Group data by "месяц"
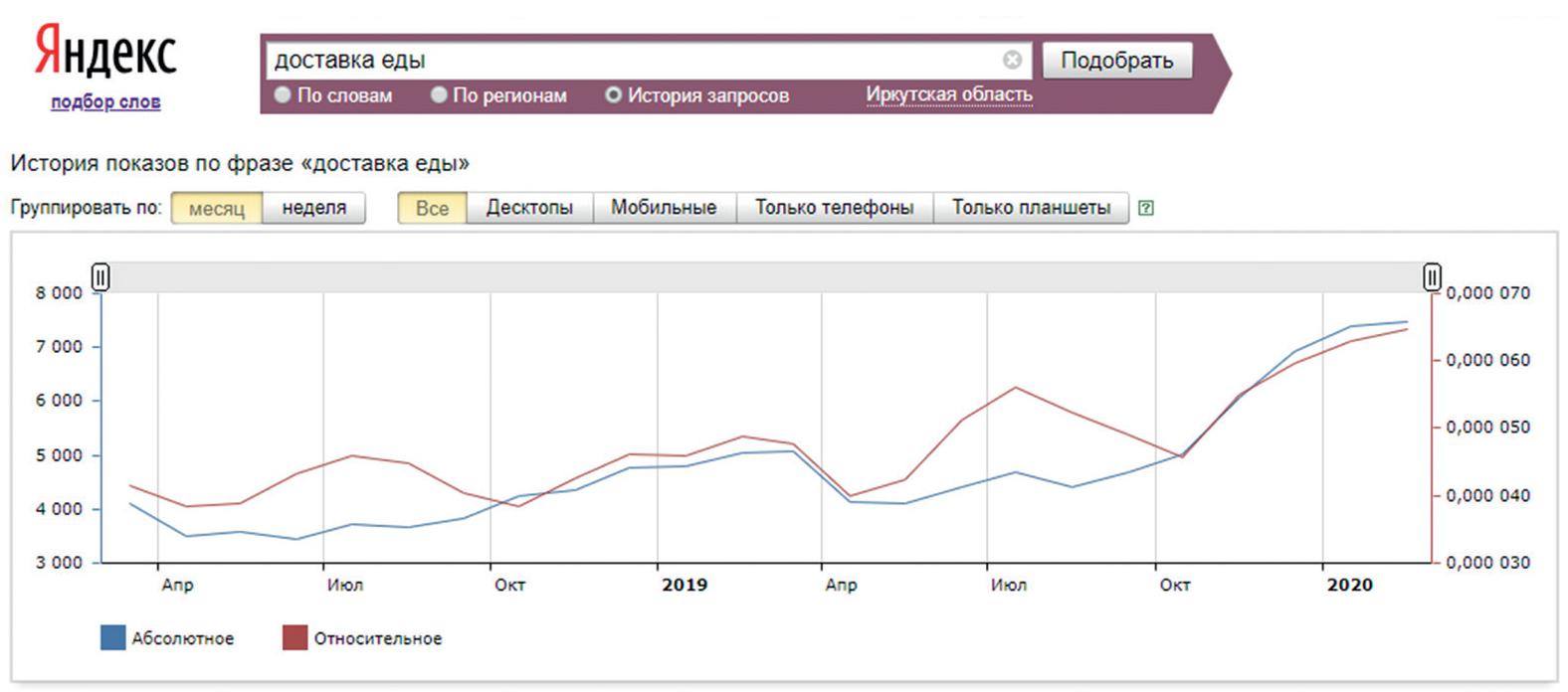The image size is (1568, 692). pos(216,208)
